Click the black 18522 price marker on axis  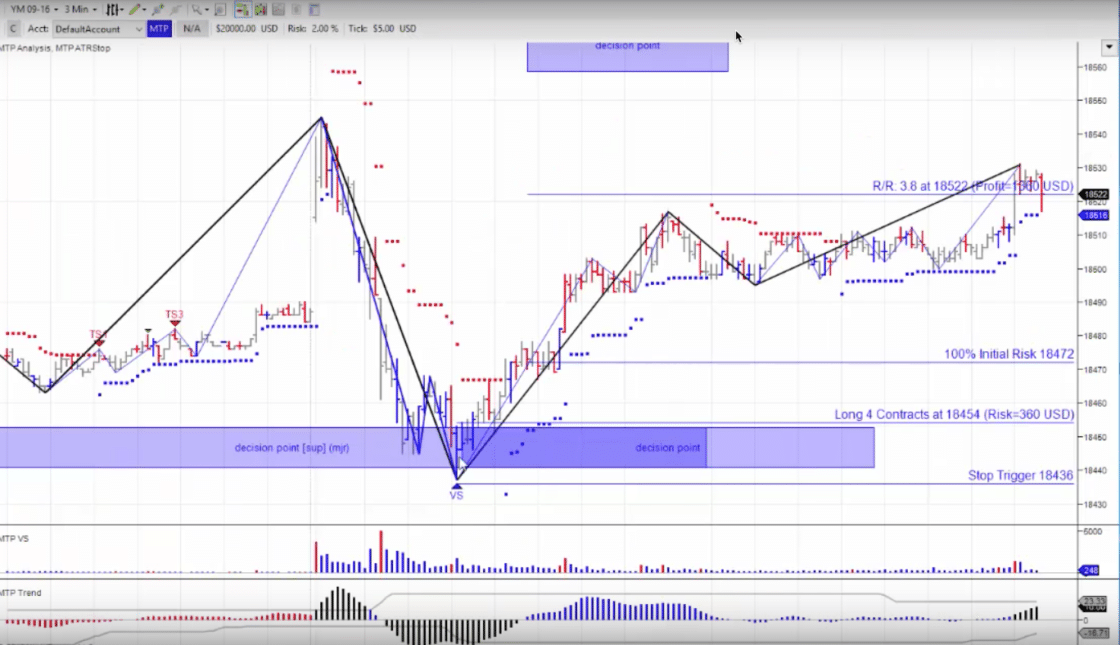1095,194
